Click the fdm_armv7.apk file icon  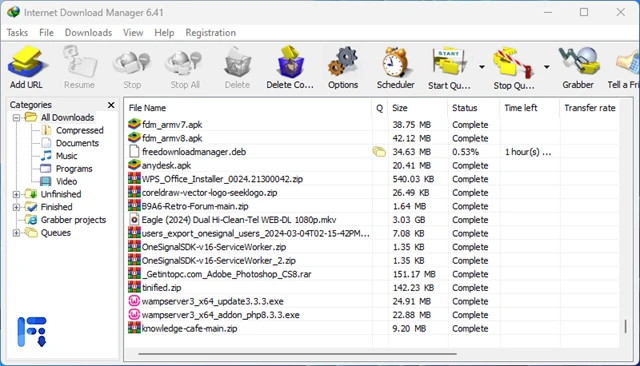pyautogui.click(x=134, y=124)
